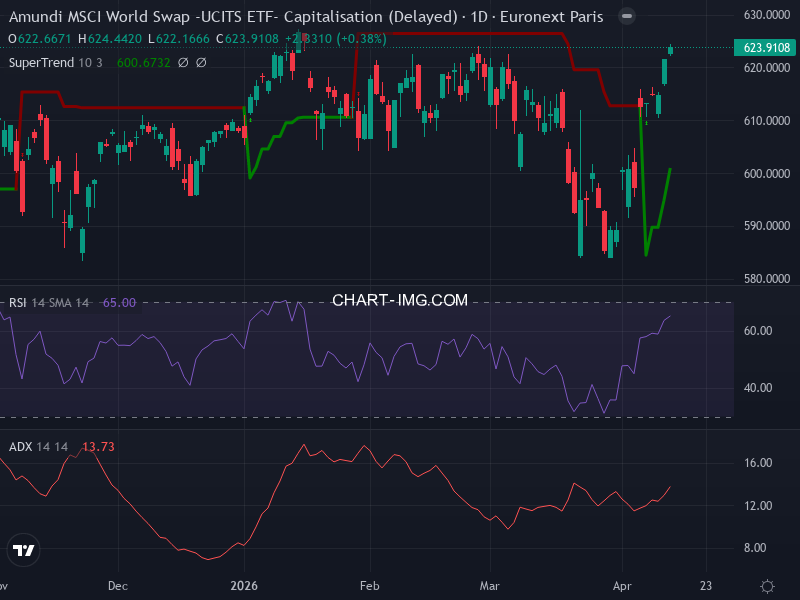Open the Euronext Paris exchange name
Image resolution: width=800 pixels, height=600 pixels.
point(550,17)
